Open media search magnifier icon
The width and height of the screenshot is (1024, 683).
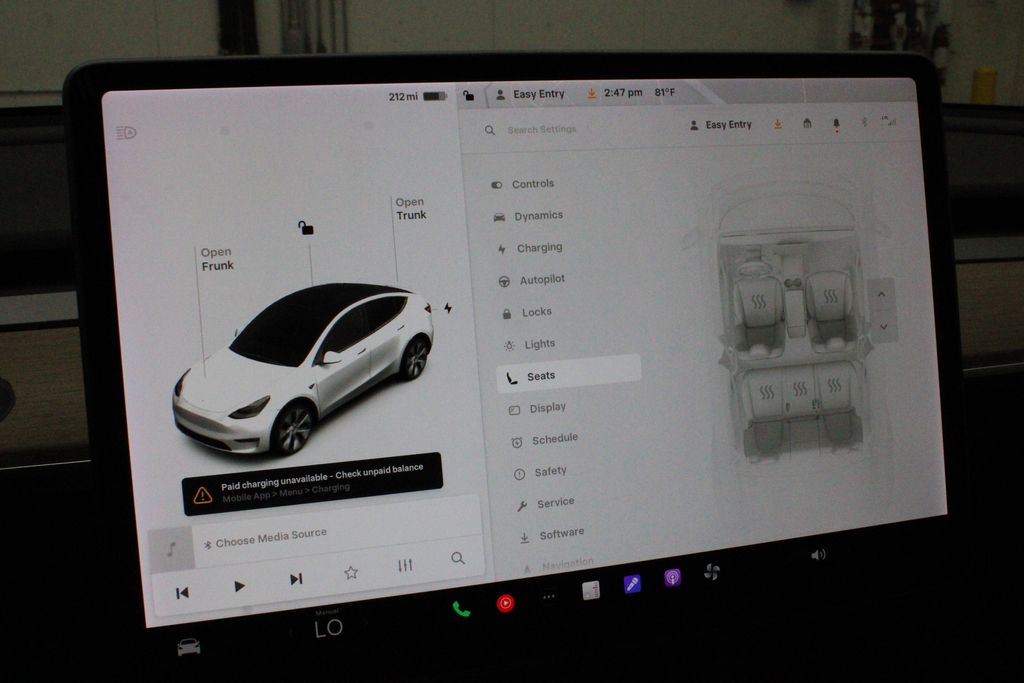[x=458, y=558]
